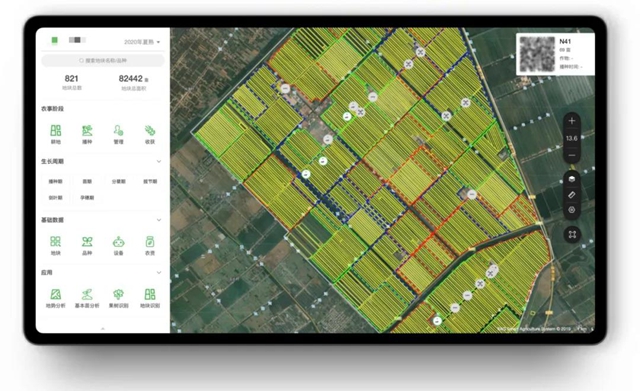
Task: Click the 82442 total area value
Action: click(131, 78)
